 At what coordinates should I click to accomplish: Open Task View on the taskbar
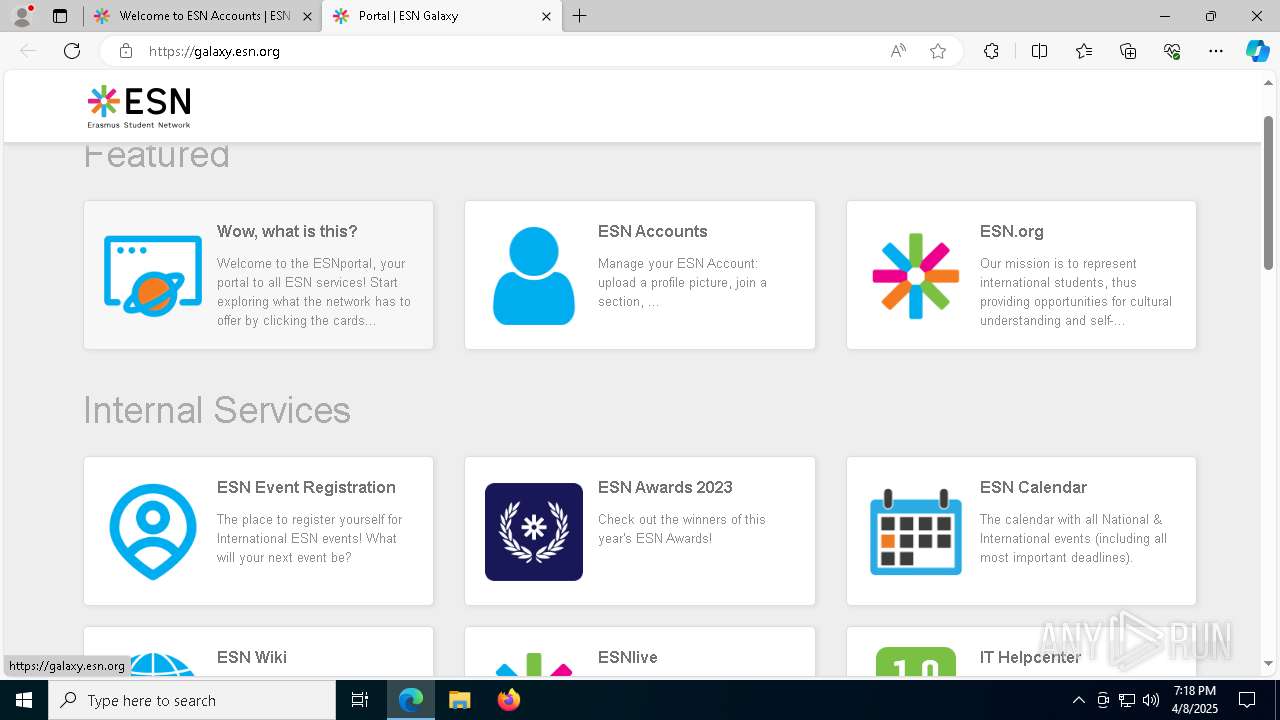click(x=360, y=700)
